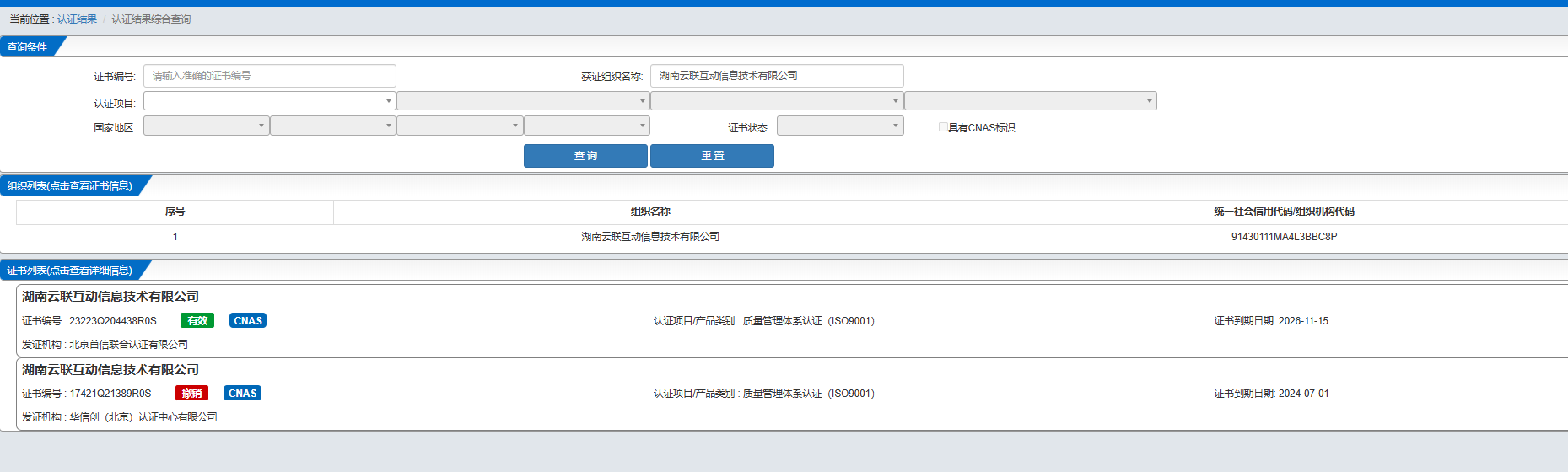The height and width of the screenshot is (472, 1568).
Task: Click certificate number 23223Q204438R0S
Action: pos(113,321)
